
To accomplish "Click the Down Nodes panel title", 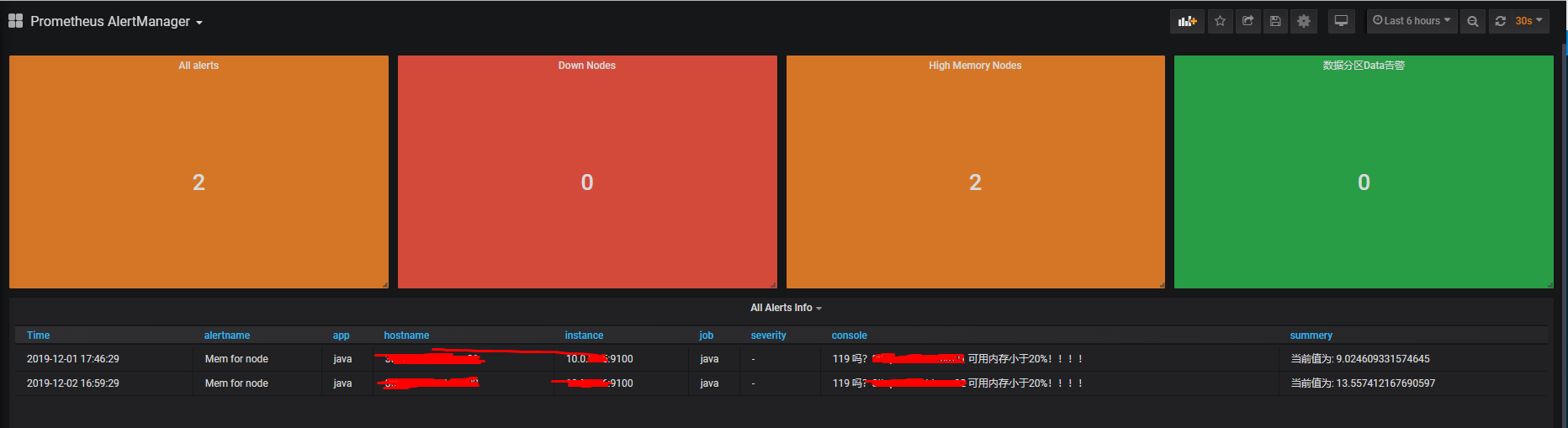I will click(x=587, y=66).
